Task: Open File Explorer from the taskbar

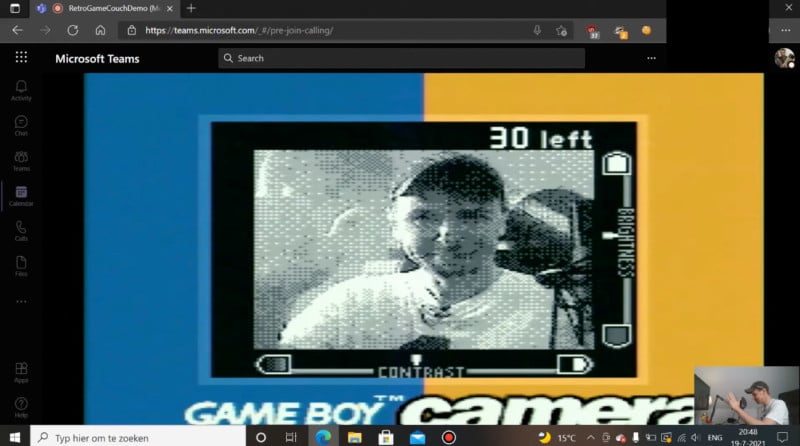Action: [x=355, y=437]
